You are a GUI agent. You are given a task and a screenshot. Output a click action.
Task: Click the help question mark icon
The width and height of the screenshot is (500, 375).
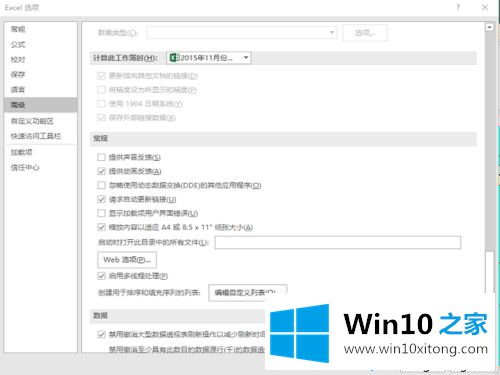[458, 7]
